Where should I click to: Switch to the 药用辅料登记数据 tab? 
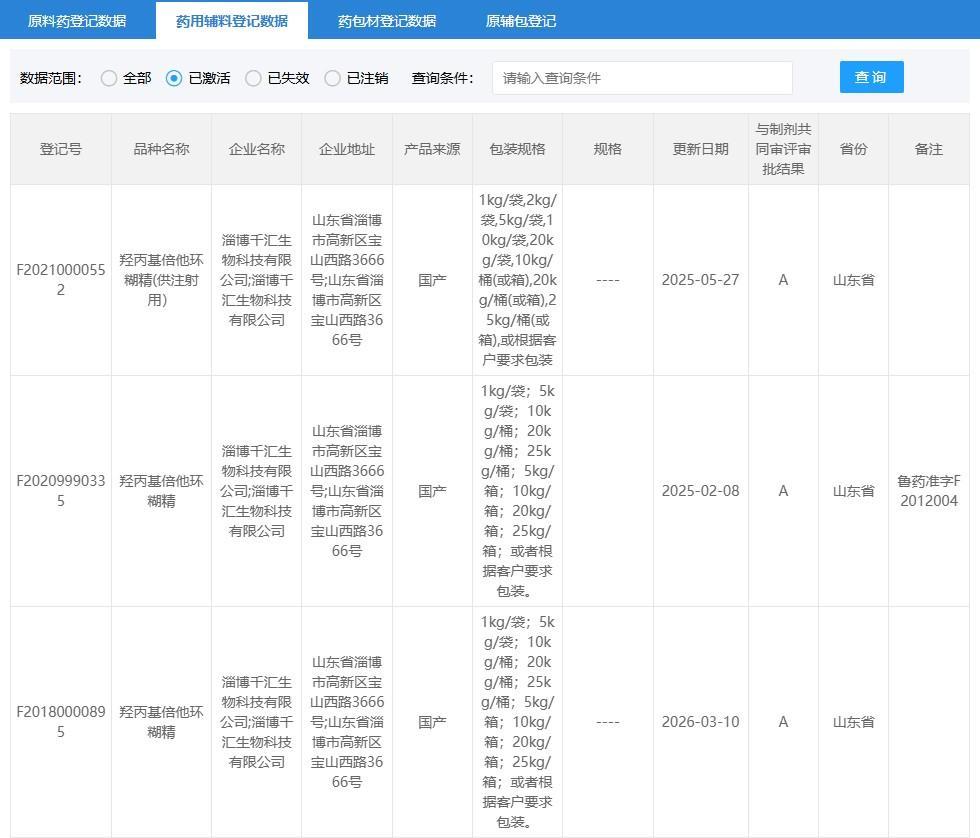[x=232, y=20]
